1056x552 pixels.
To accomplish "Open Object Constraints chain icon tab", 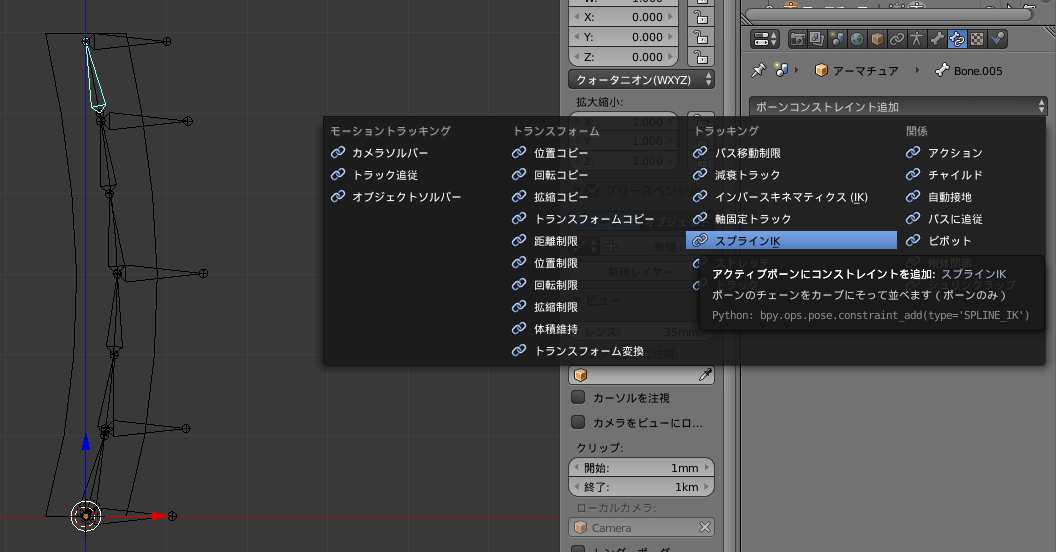I will [897, 39].
